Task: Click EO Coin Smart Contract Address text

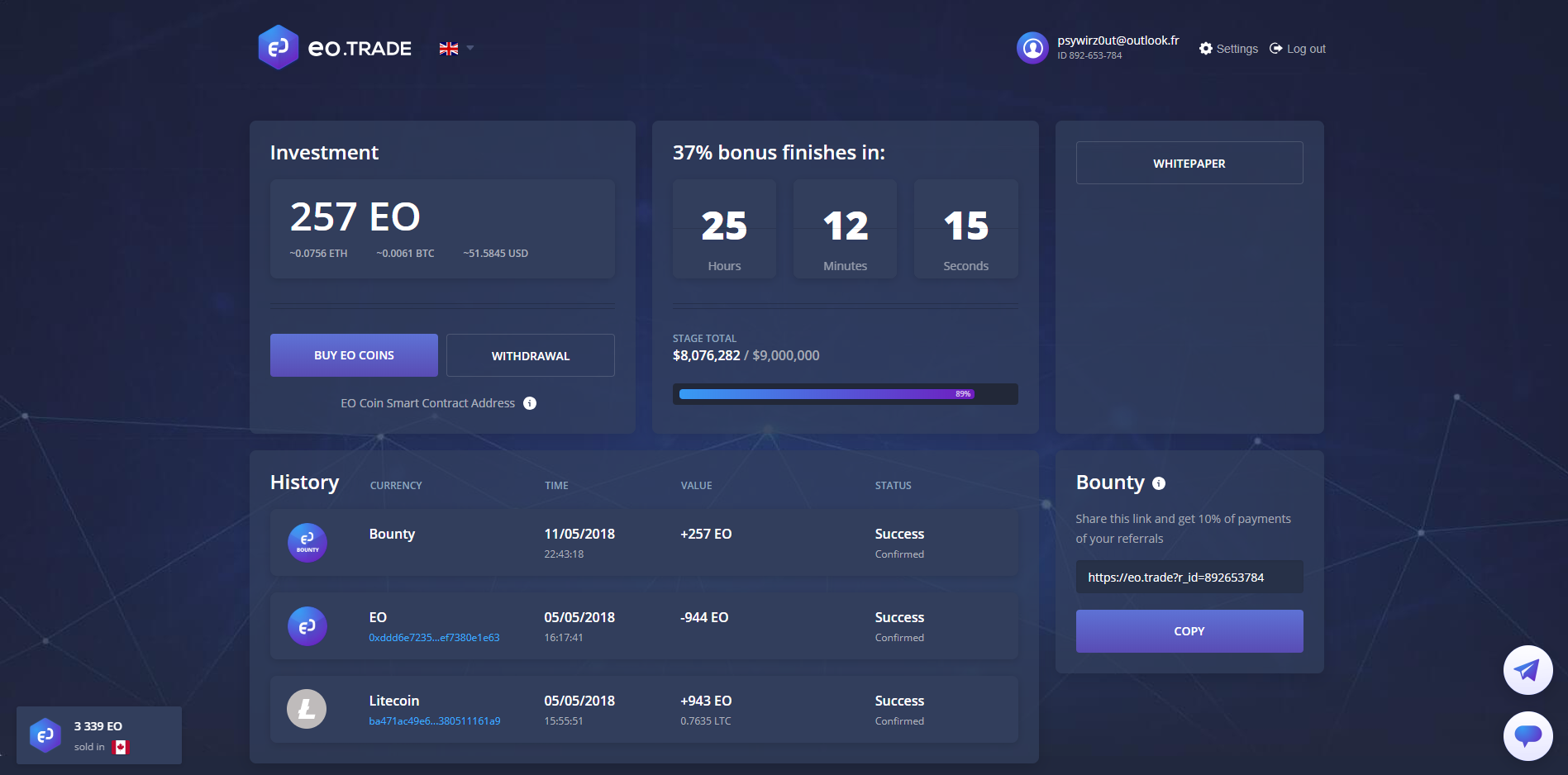Action: tap(428, 403)
